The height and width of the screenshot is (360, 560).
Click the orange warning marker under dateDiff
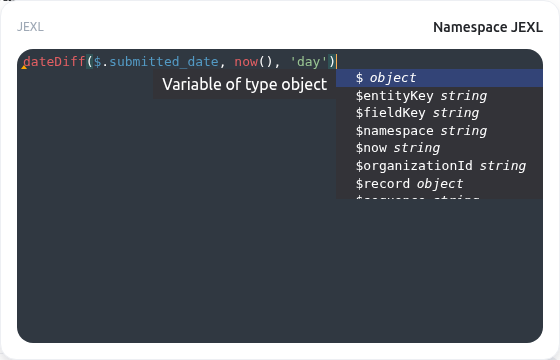coord(24,67)
